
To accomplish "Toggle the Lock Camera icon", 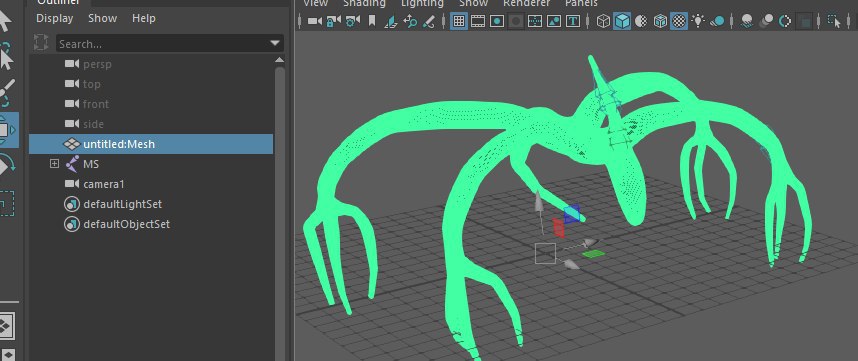I will 334,21.
